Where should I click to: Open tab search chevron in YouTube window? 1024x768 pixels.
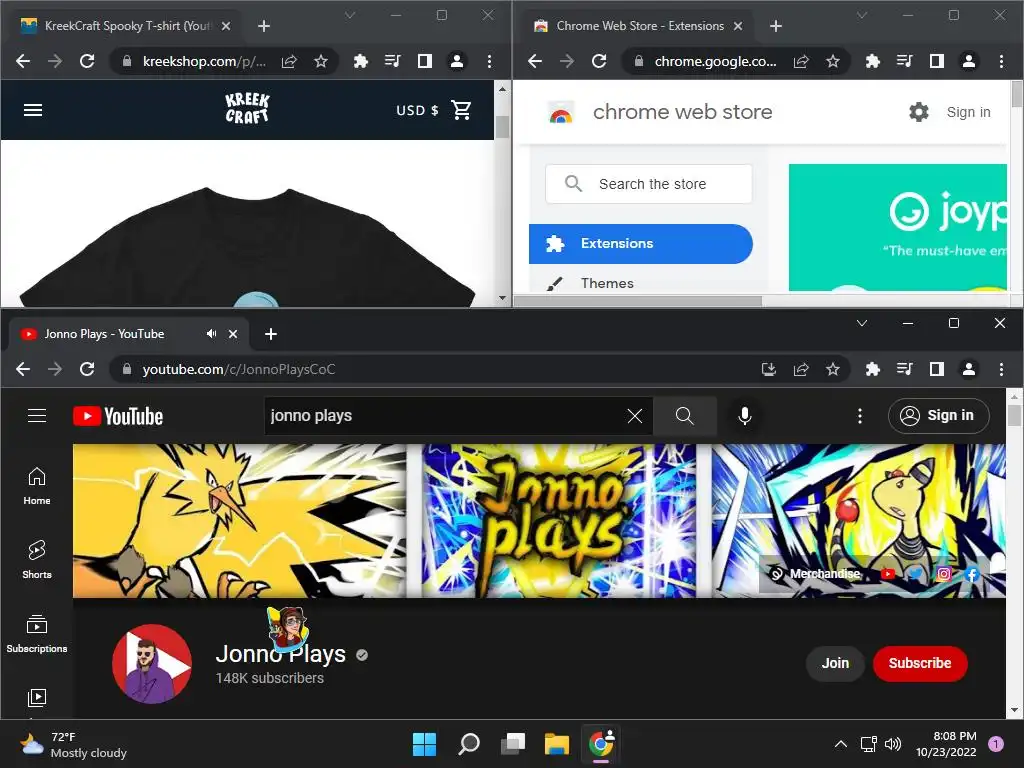(862, 323)
